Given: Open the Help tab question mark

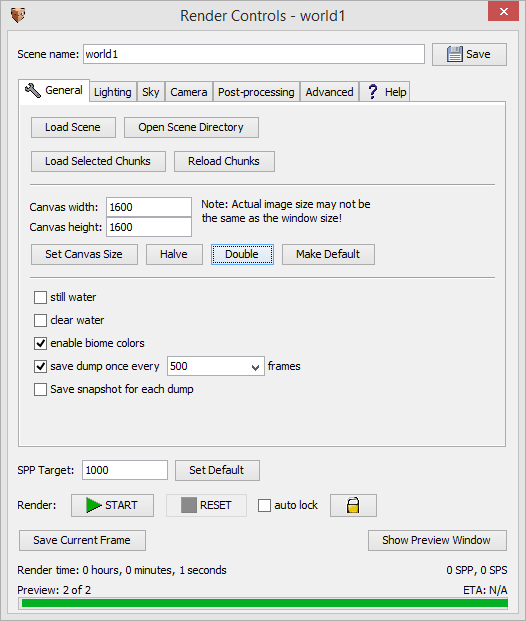Looking at the screenshot, I should tap(372, 92).
